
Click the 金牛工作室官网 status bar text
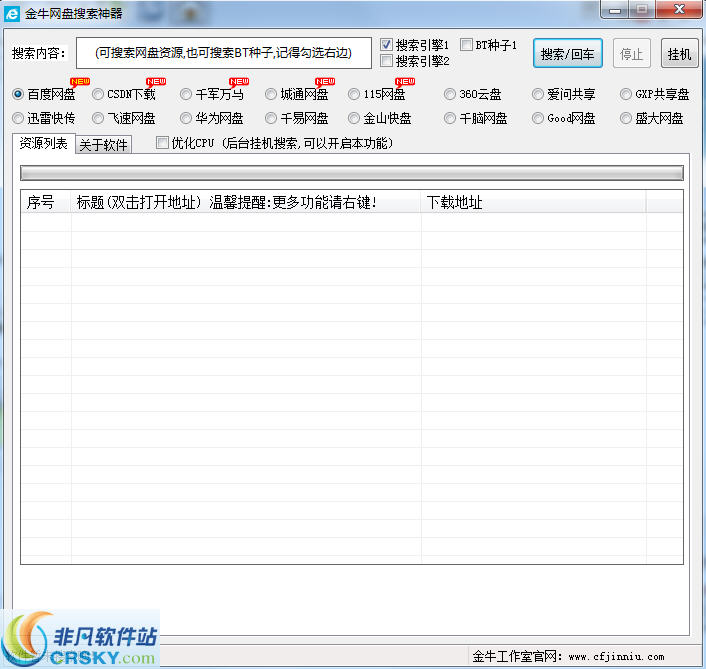click(517, 657)
